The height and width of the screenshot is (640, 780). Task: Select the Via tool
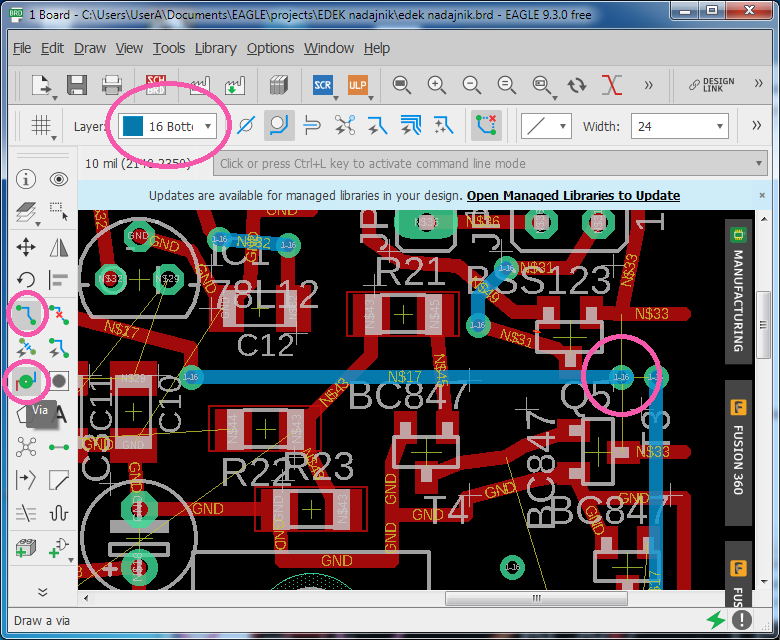pos(26,381)
